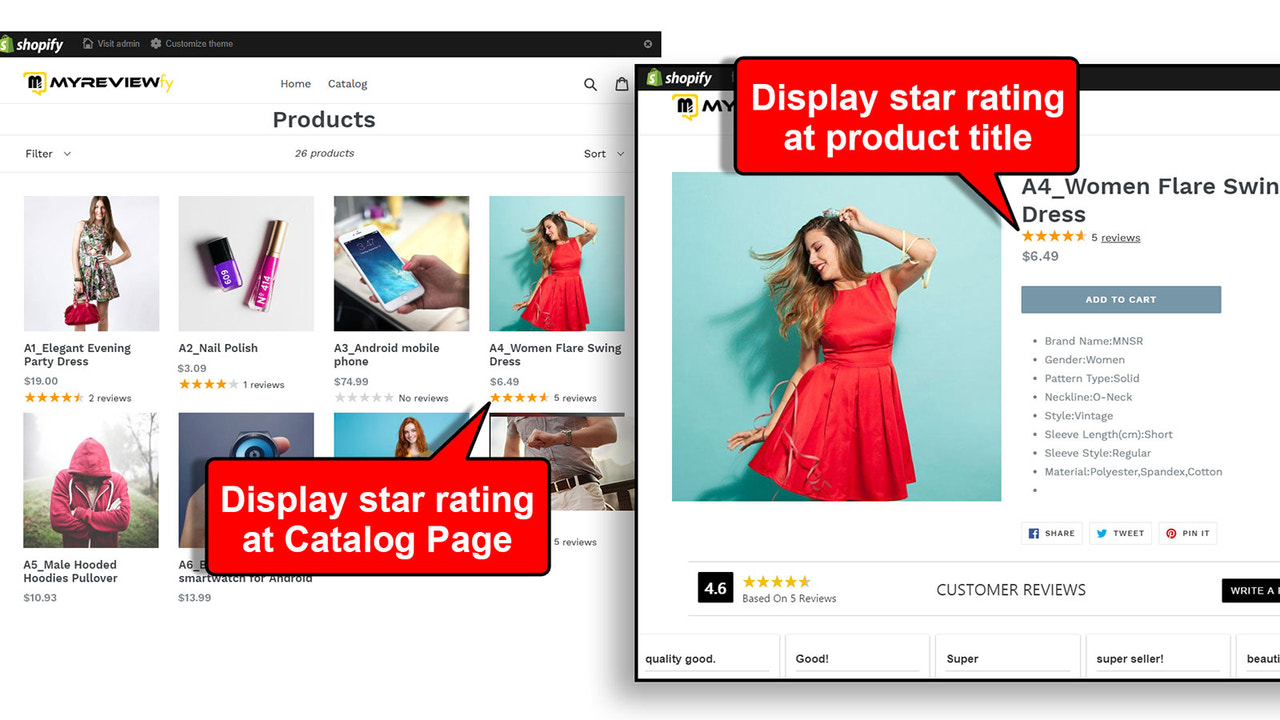The image size is (1280, 720).
Task: Click '2 reviews' under Elegant Evening Party Dress
Action: [110, 397]
